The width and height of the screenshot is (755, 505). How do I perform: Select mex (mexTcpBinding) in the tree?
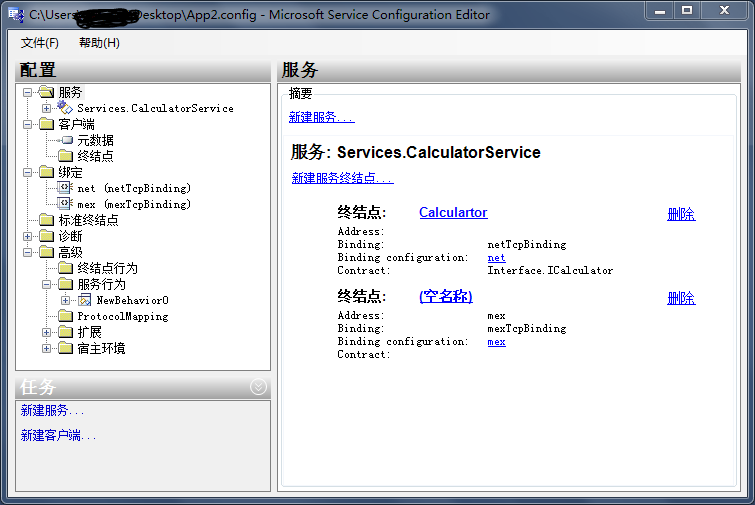click(x=134, y=204)
